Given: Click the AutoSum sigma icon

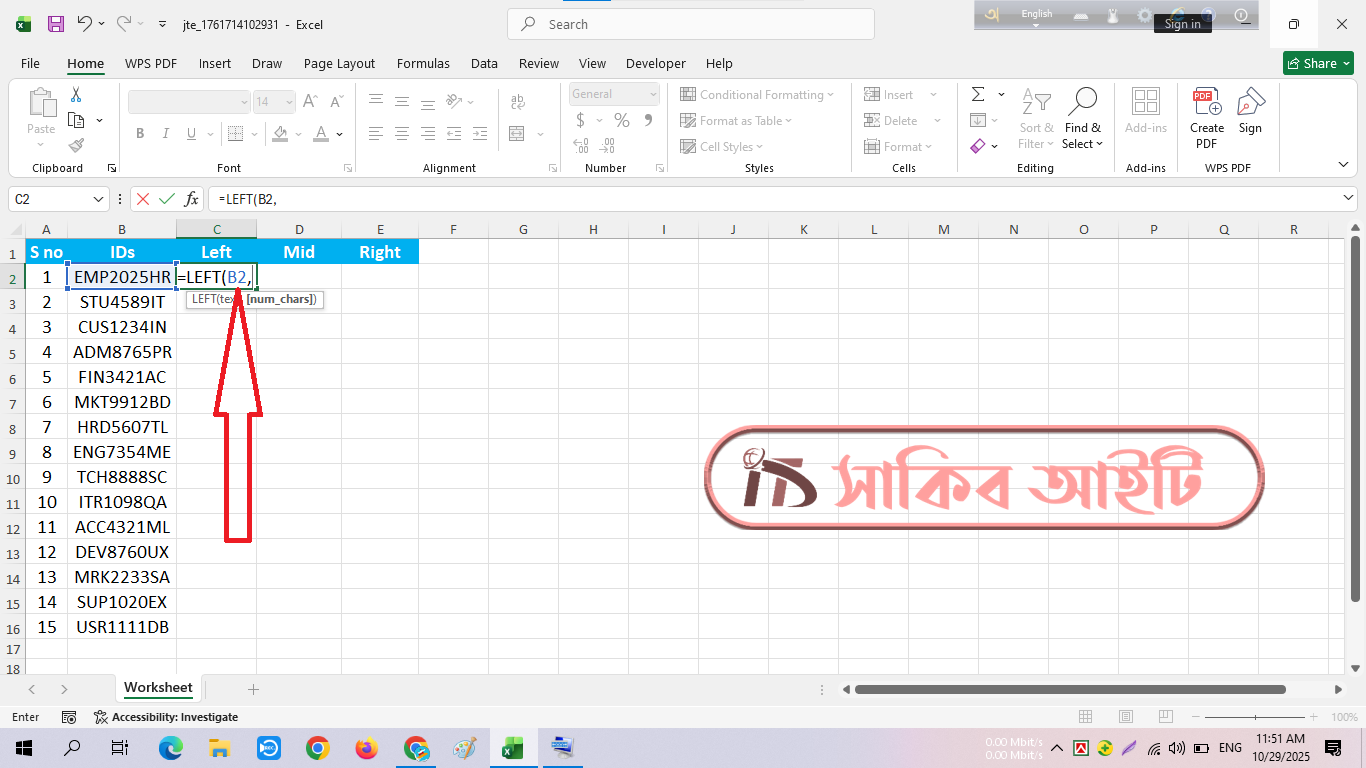Looking at the screenshot, I should 977,94.
